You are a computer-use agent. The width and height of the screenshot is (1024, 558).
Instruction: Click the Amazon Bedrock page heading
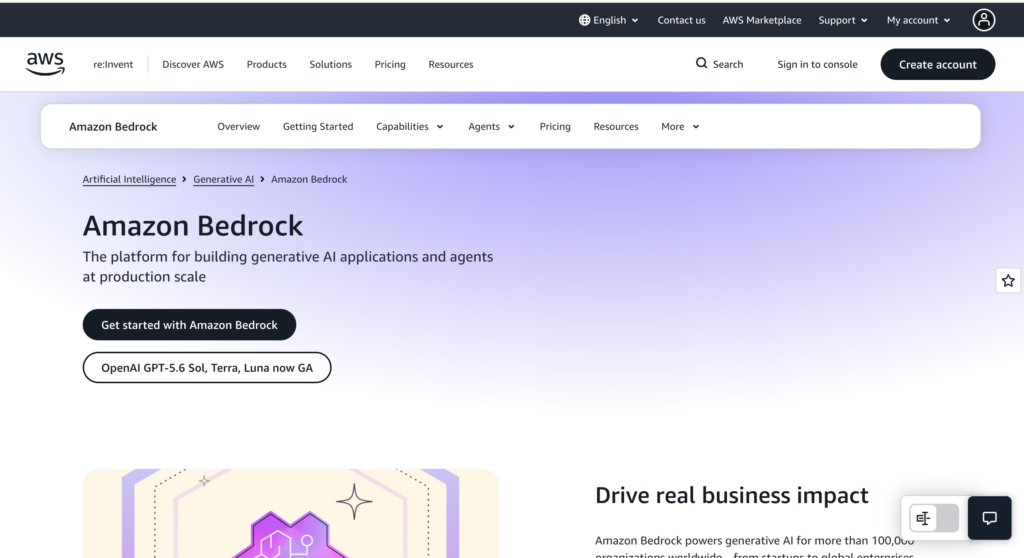click(193, 226)
